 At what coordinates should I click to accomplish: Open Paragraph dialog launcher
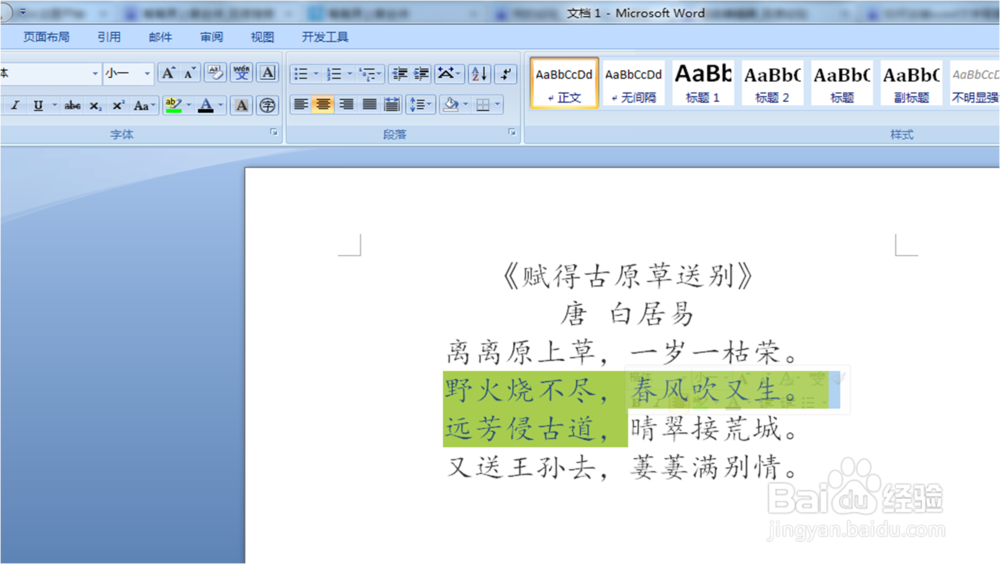(x=511, y=132)
